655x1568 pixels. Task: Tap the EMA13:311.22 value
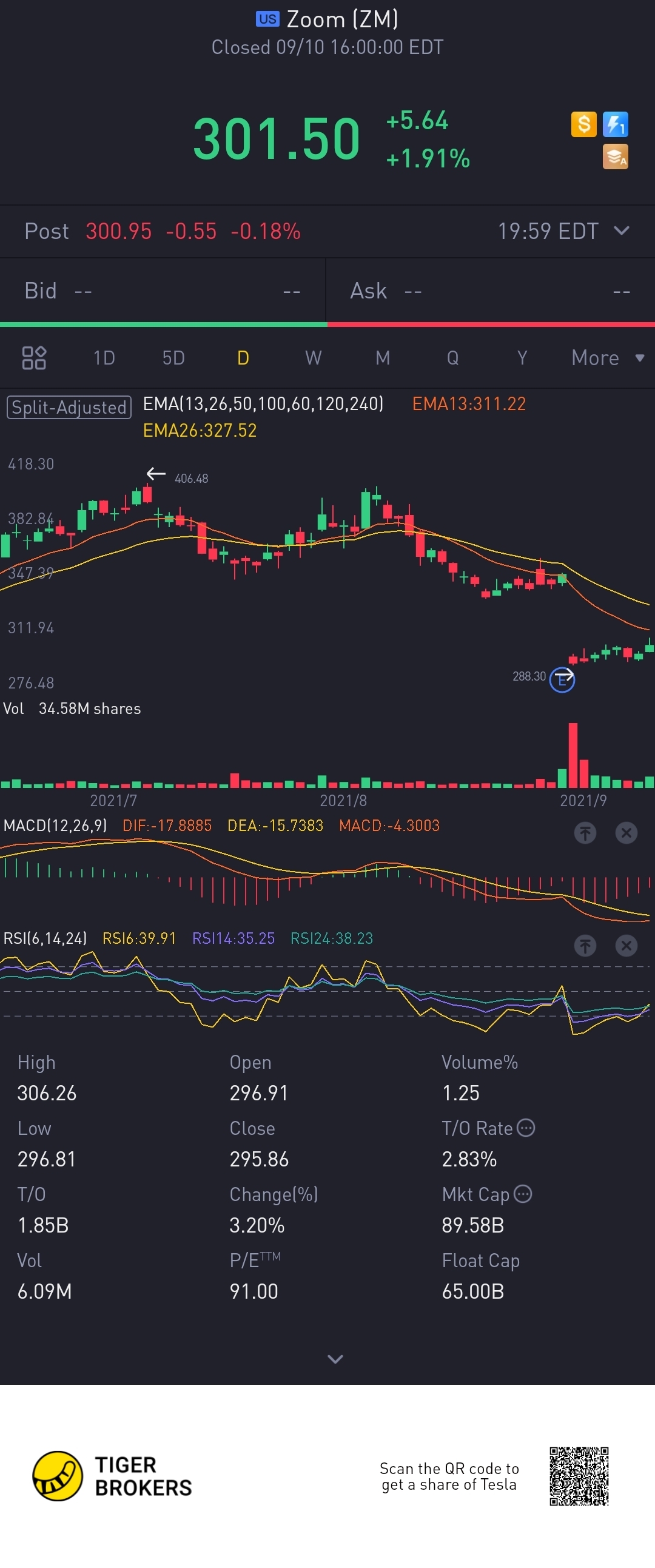click(469, 403)
